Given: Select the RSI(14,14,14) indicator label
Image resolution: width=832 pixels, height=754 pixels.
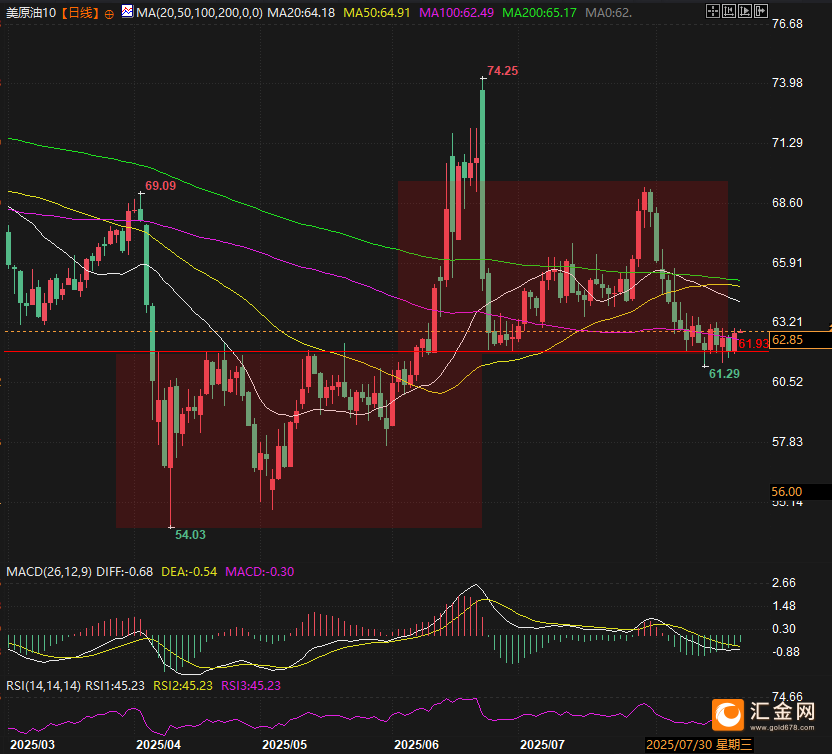Looking at the screenshot, I should coord(42,685).
